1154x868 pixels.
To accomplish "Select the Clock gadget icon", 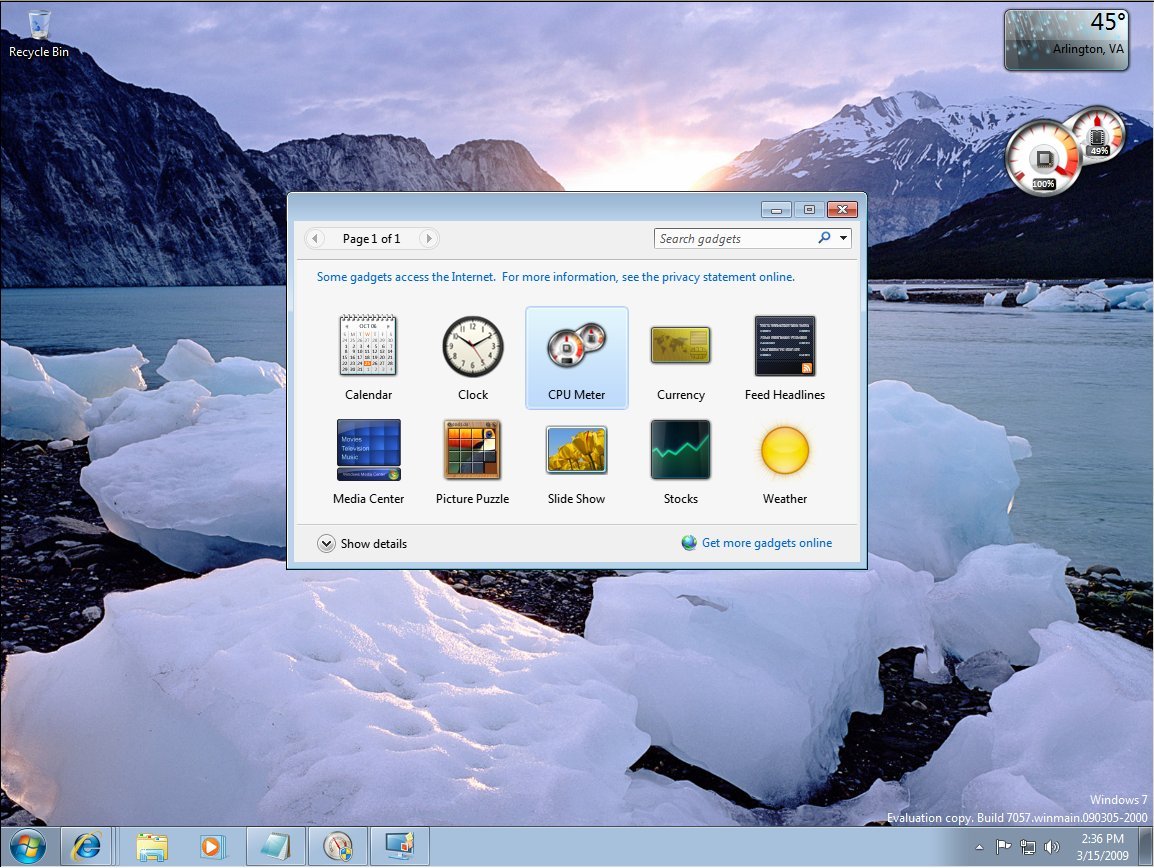I will pyautogui.click(x=472, y=346).
